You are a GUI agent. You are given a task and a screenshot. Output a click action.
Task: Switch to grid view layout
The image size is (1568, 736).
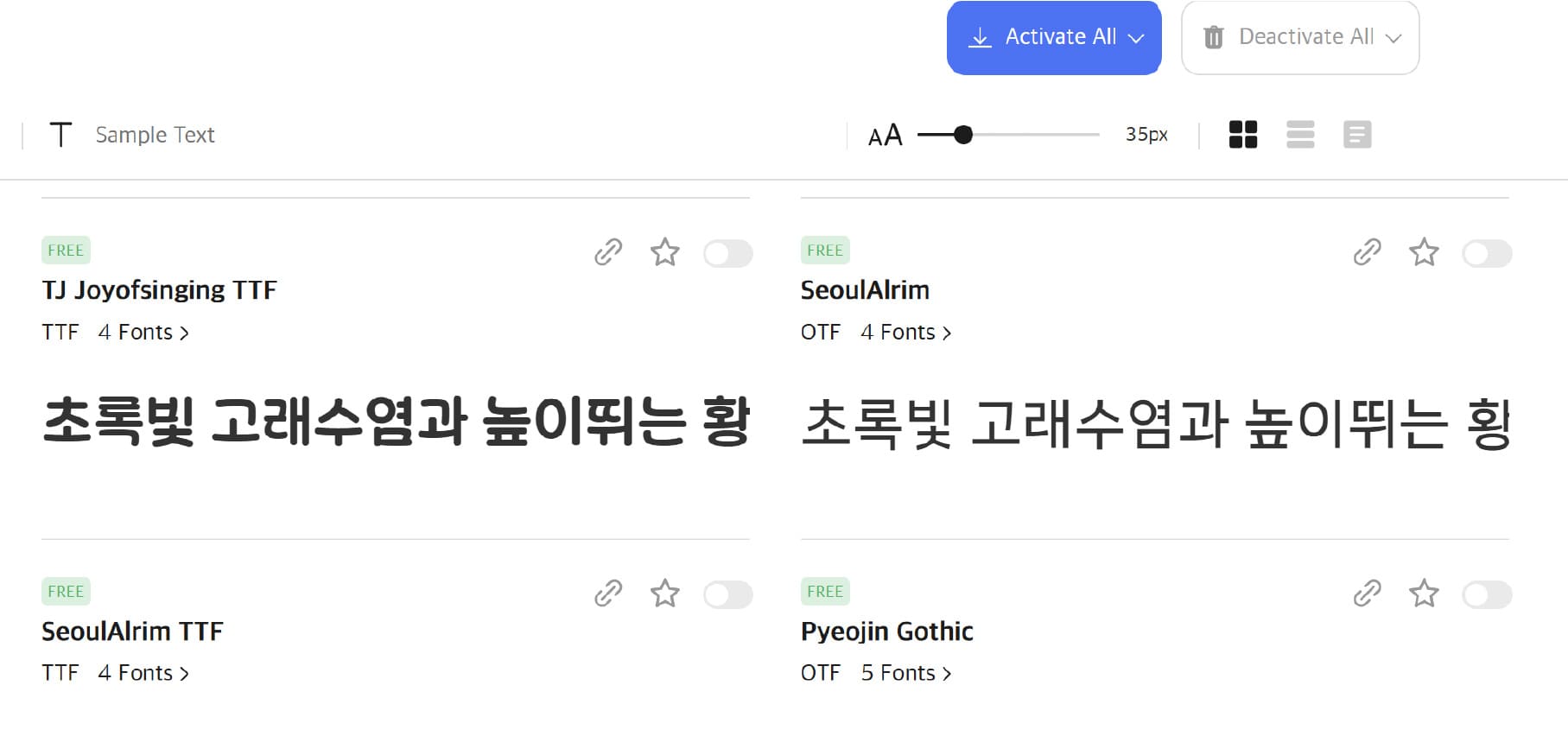(x=1243, y=135)
